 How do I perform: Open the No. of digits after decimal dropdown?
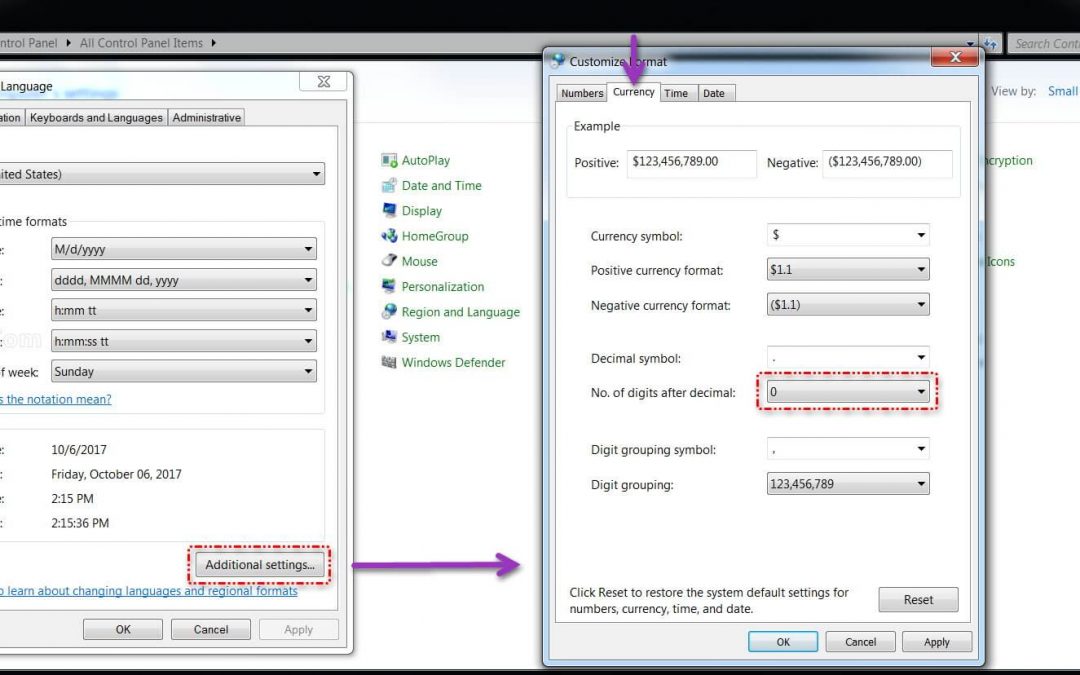point(847,393)
